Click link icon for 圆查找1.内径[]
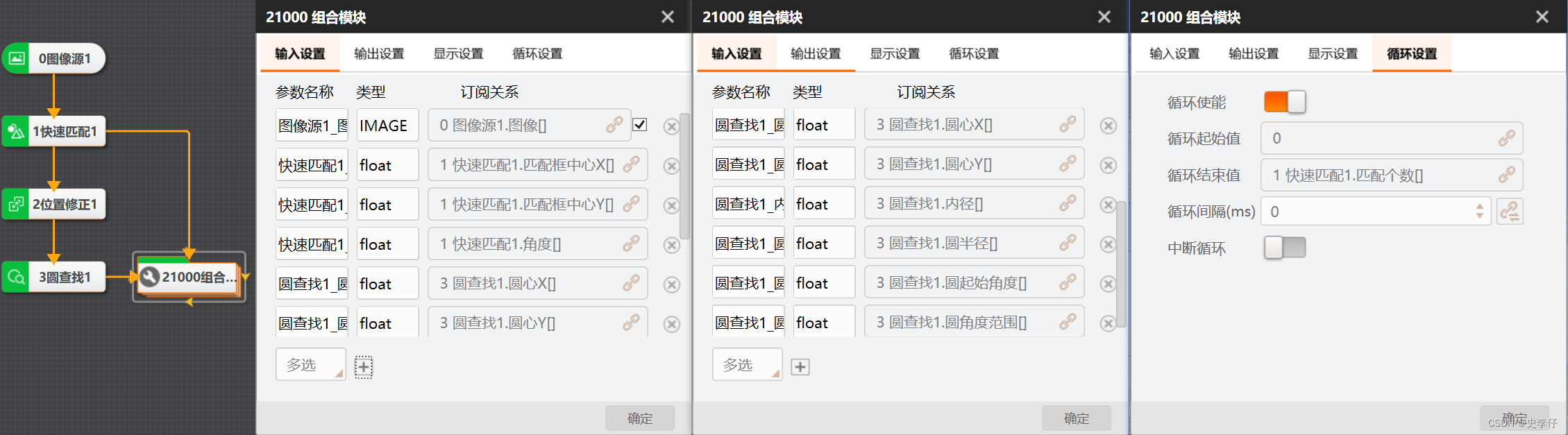The height and width of the screenshot is (435, 1568). pos(1068,203)
